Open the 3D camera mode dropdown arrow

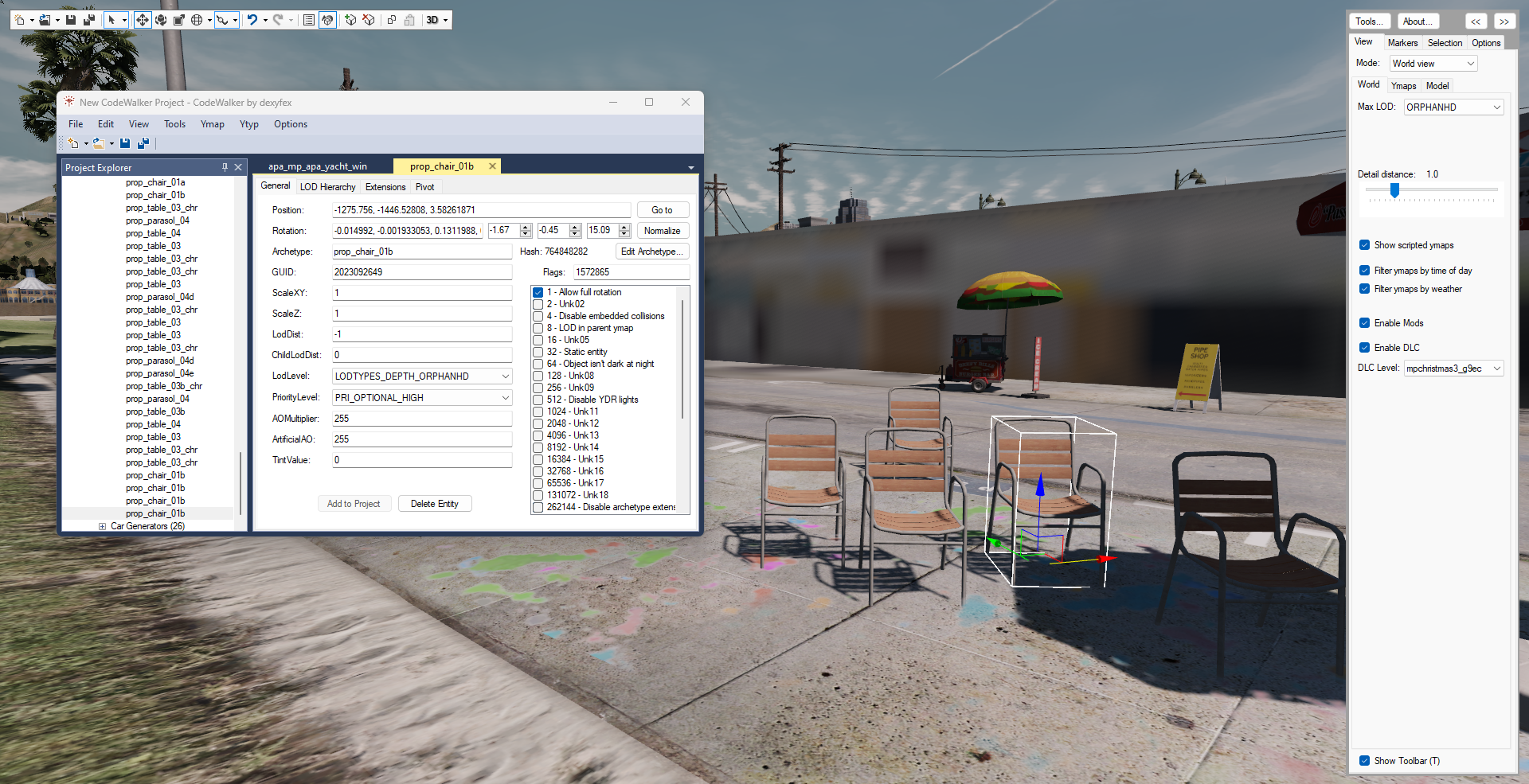446,20
